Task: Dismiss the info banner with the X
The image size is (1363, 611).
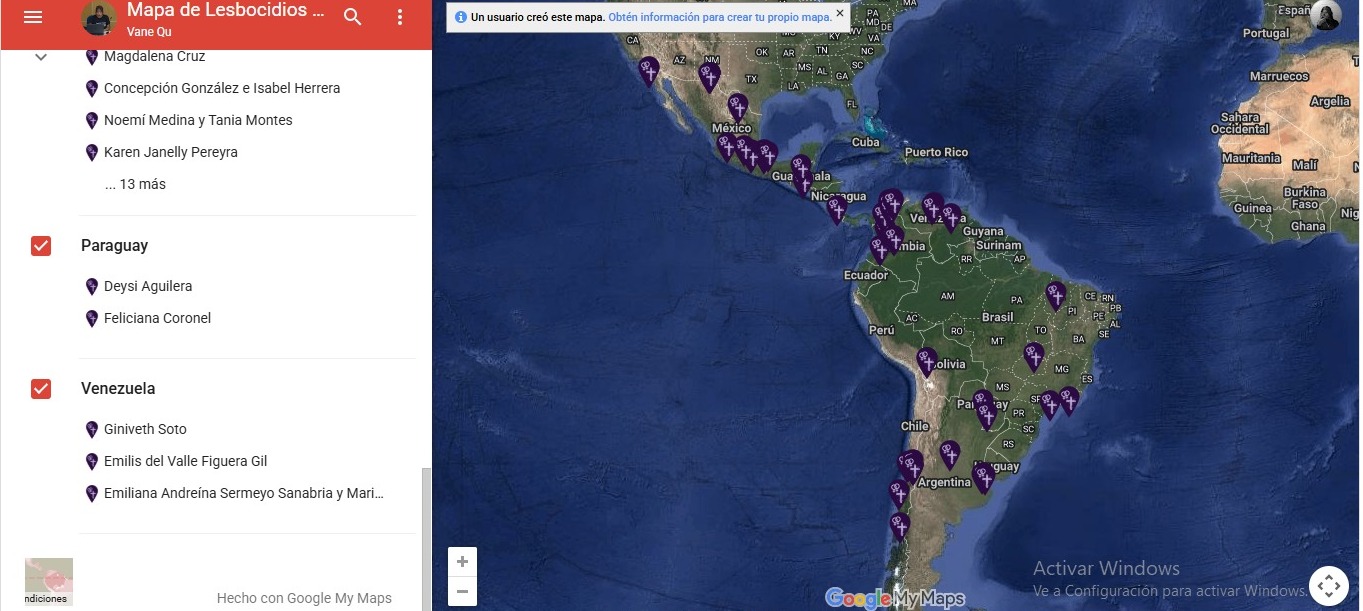Action: [840, 14]
